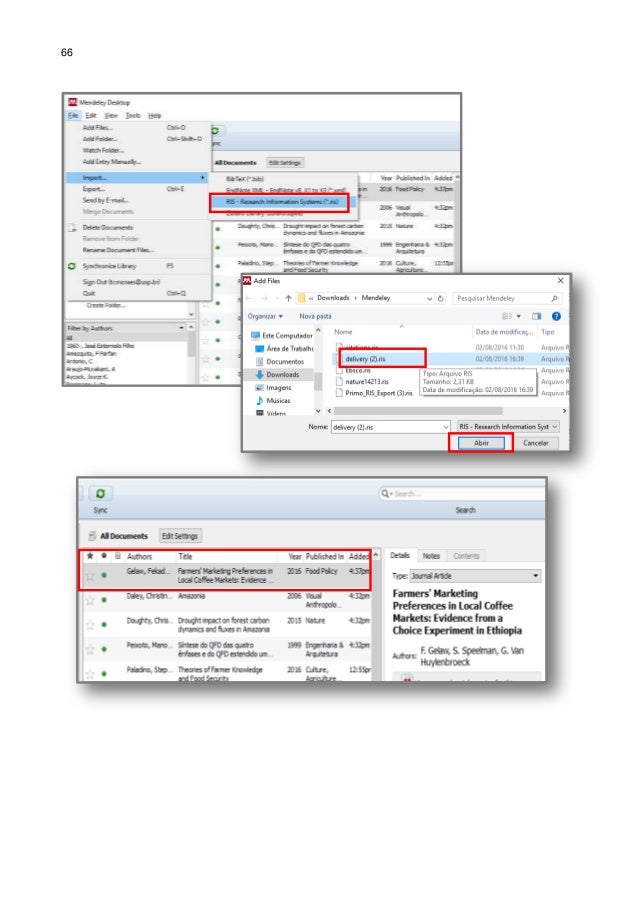Sort by the Data de modificaç... column header
The height and width of the screenshot is (903, 638).
coord(504,332)
